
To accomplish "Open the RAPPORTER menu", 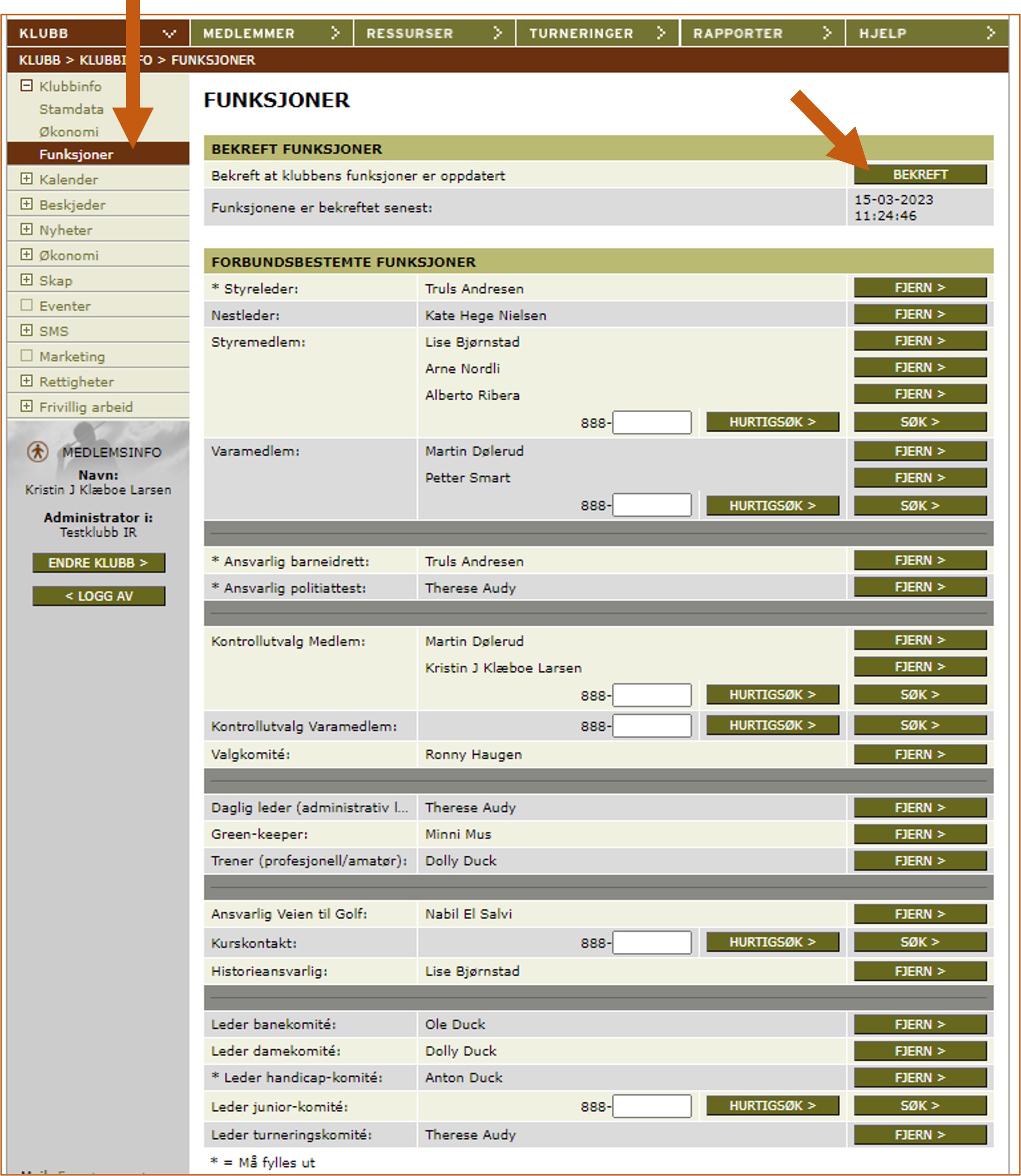I will (737, 32).
